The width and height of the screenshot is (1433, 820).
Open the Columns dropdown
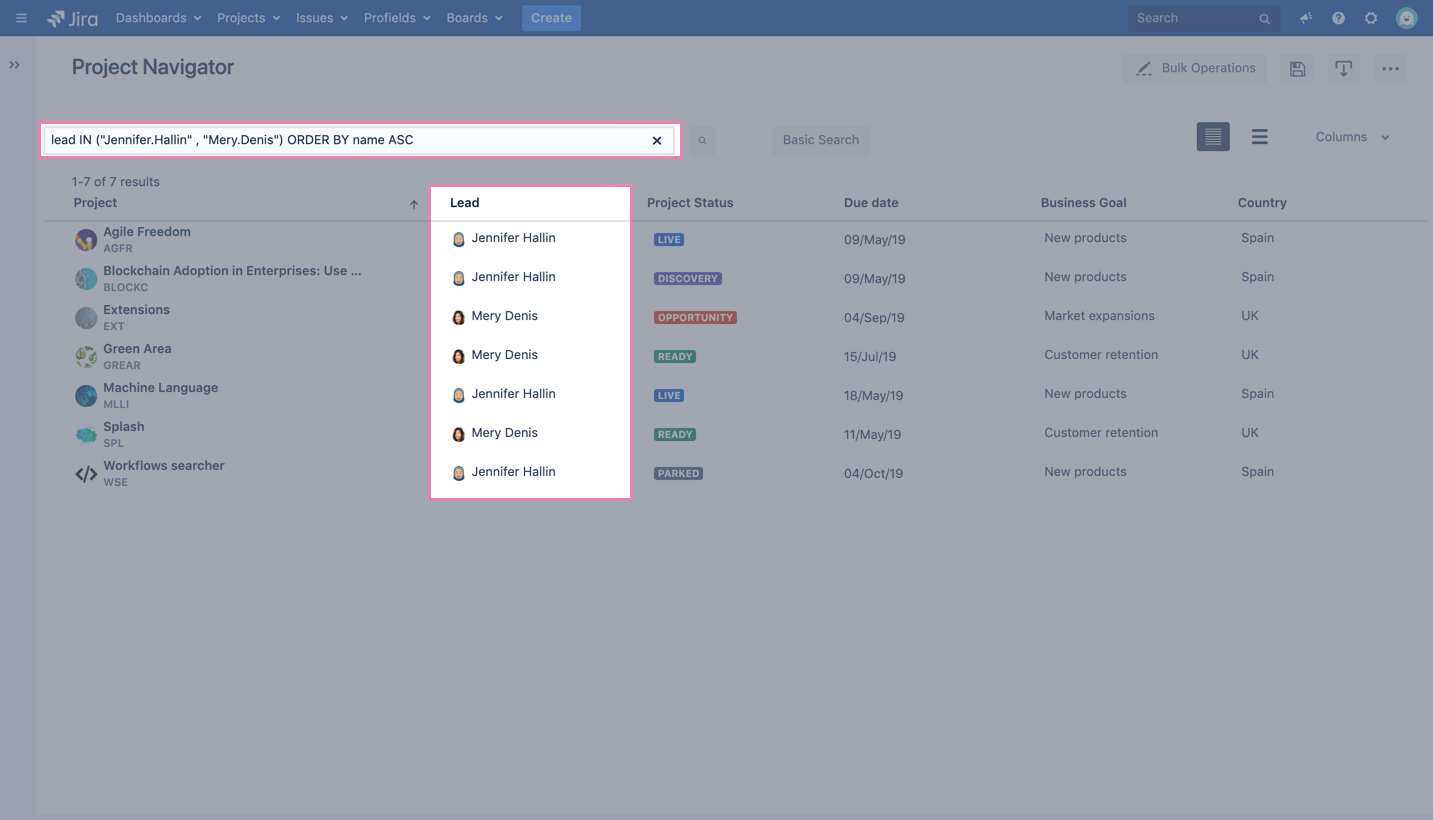pos(1351,136)
